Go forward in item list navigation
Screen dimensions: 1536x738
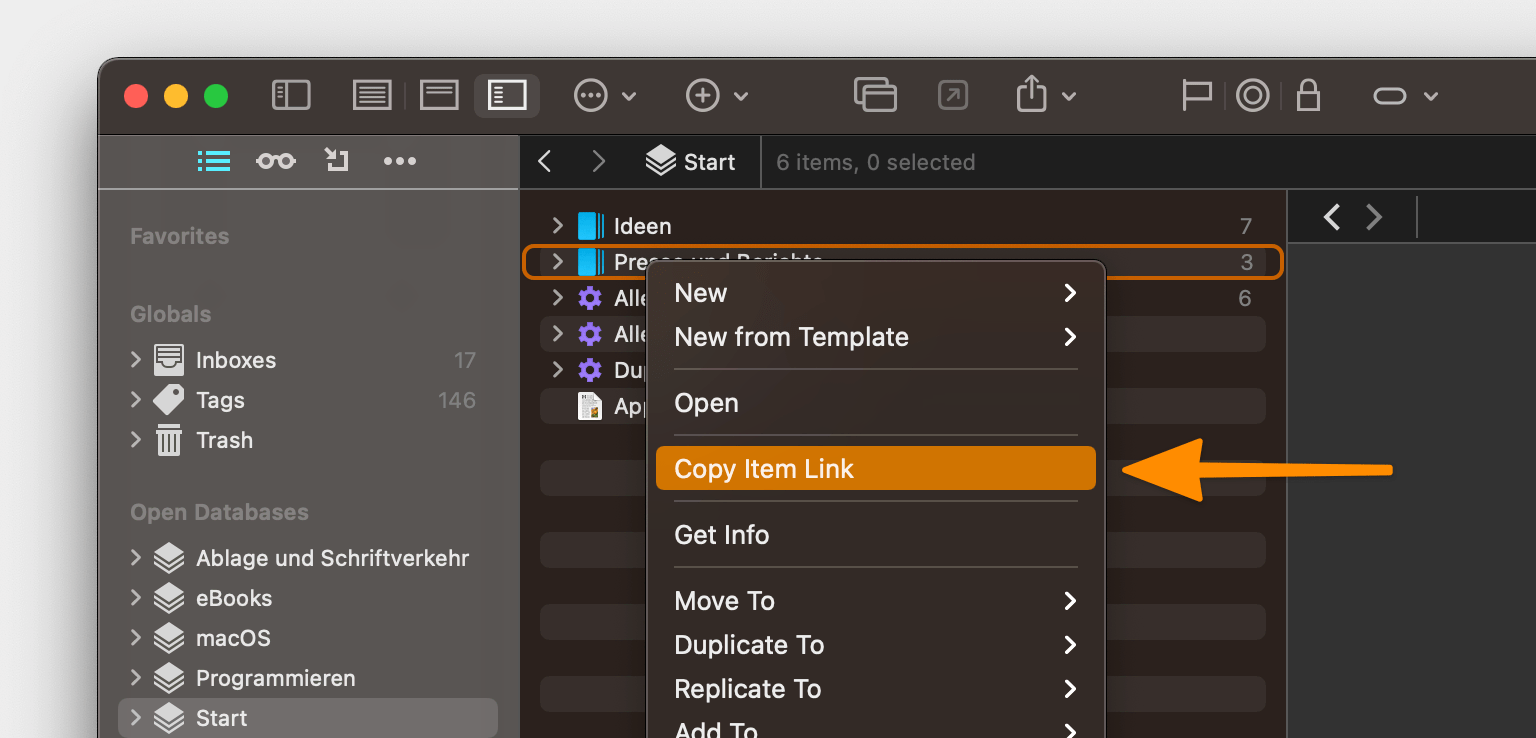coord(599,161)
